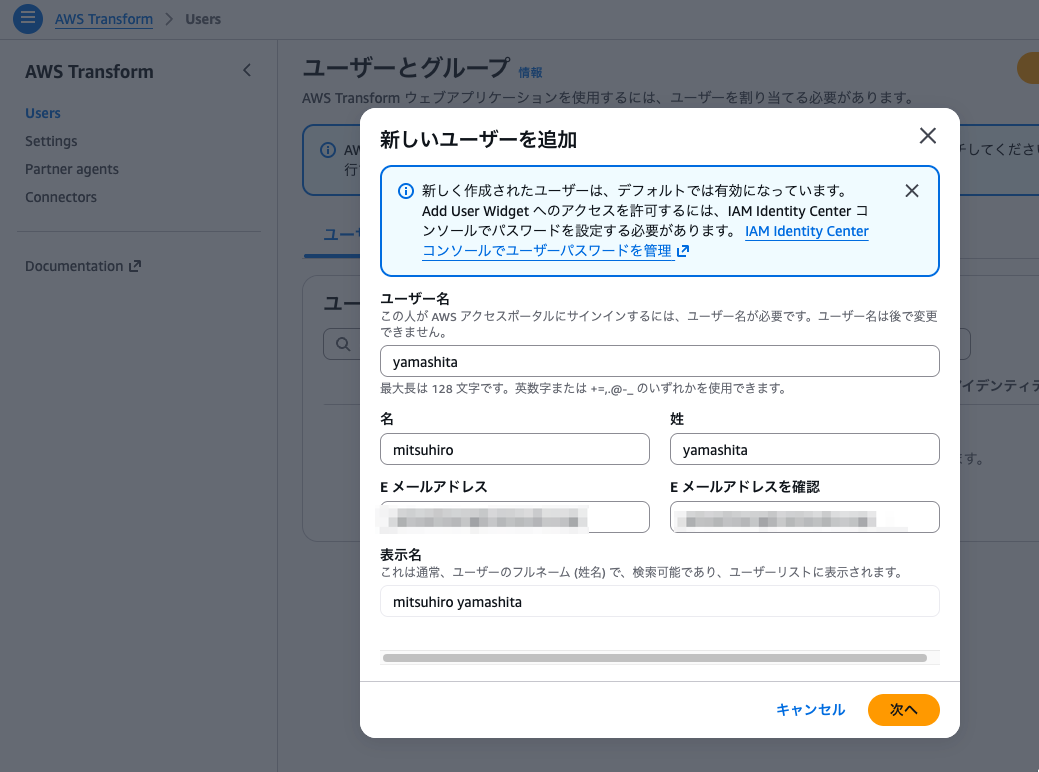
Task: Focus the last name field
Action: 804,450
